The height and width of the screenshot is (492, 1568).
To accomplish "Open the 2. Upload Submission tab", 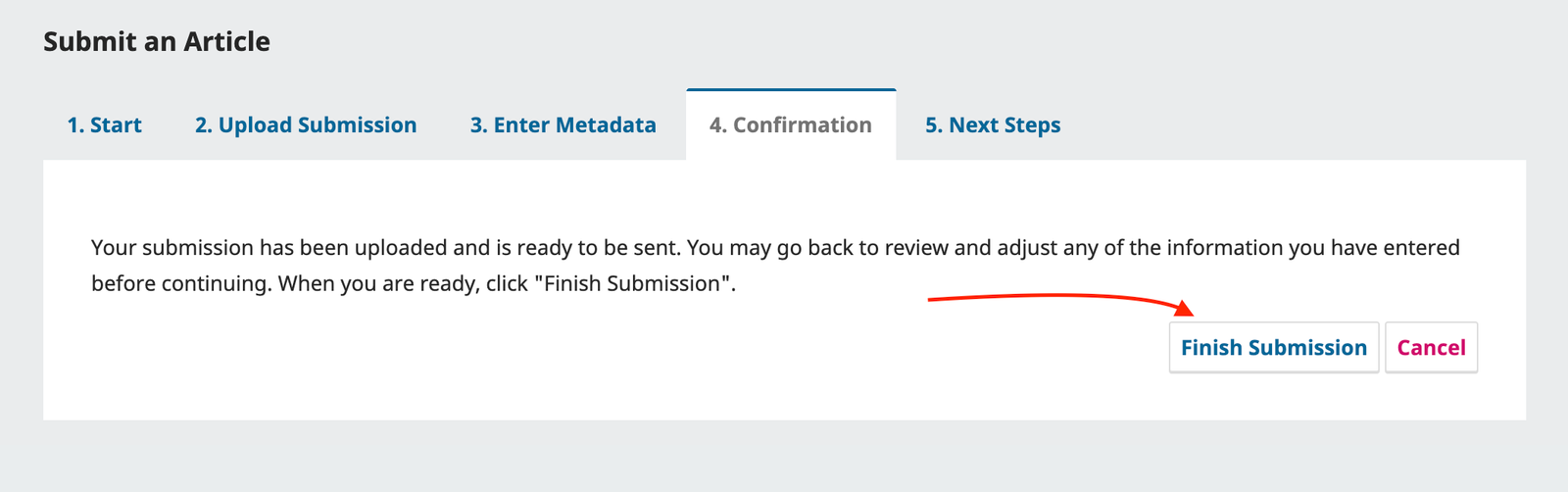I will (x=306, y=125).
